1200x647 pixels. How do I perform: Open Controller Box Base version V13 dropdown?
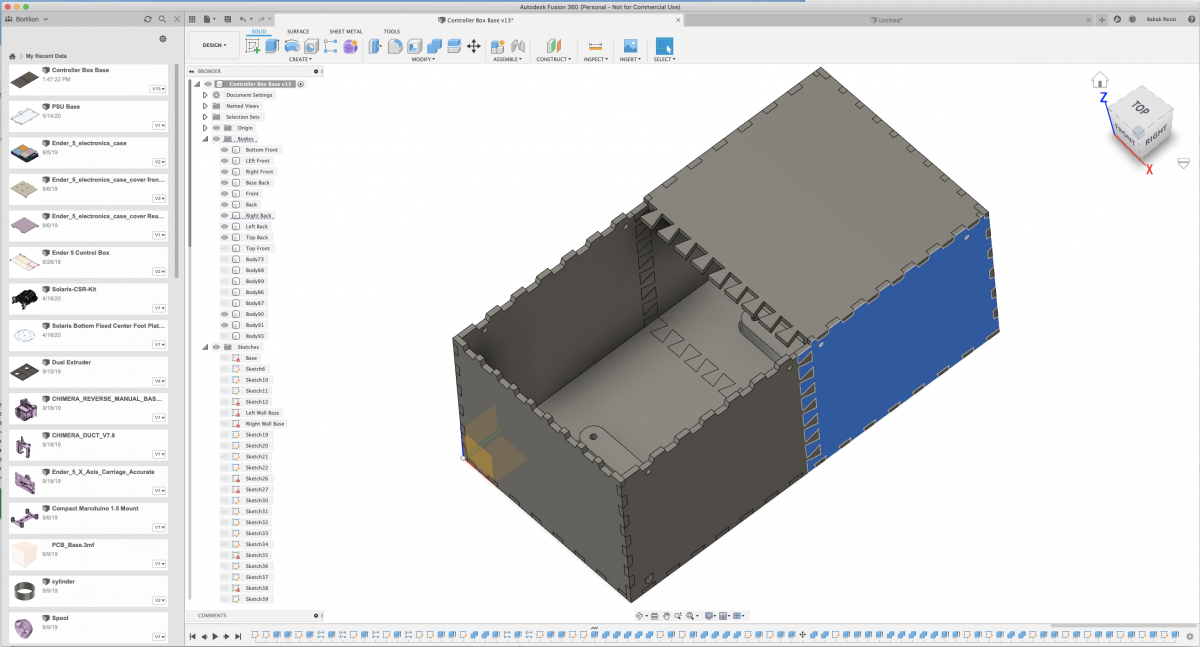point(157,88)
